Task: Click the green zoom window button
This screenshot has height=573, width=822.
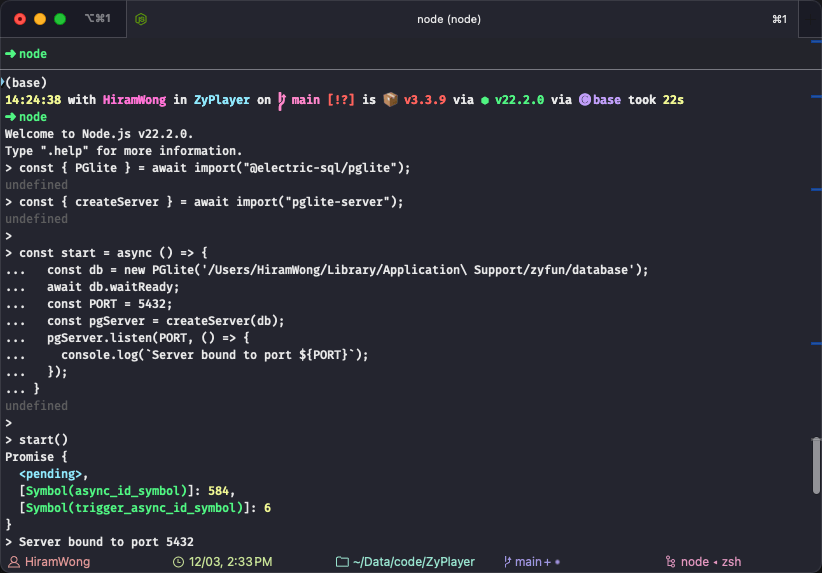Action: (60, 19)
